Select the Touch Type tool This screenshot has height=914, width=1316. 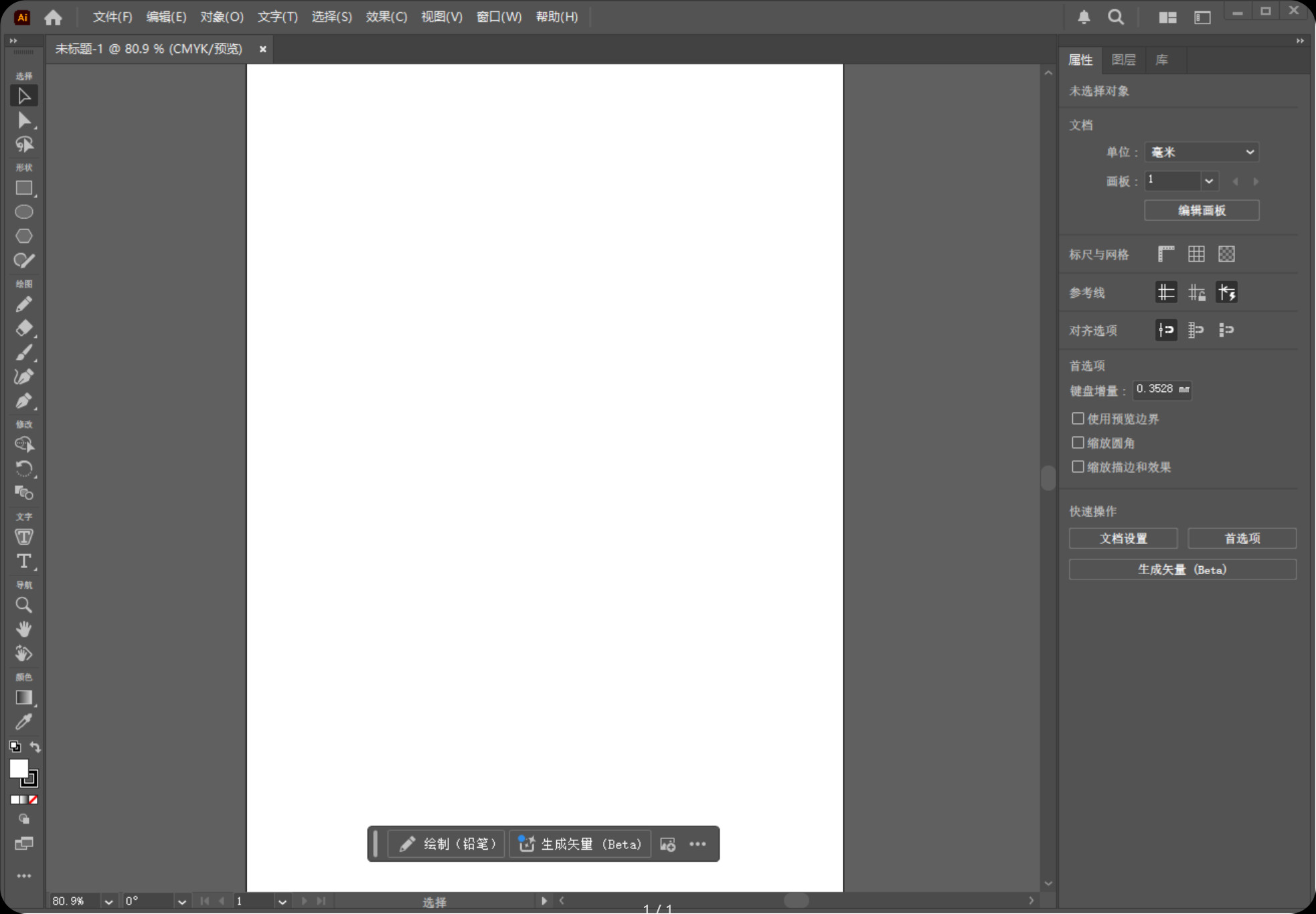(x=24, y=537)
